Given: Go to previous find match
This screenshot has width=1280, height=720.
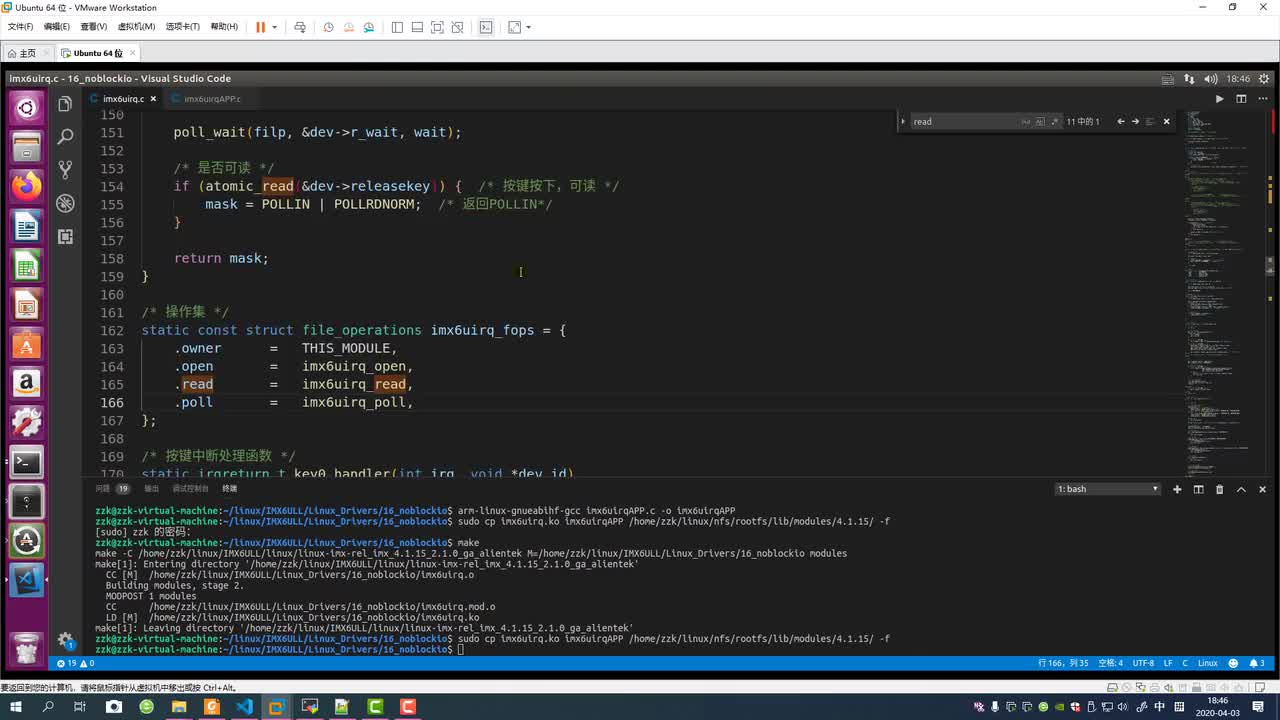Looking at the screenshot, I should (1121, 121).
